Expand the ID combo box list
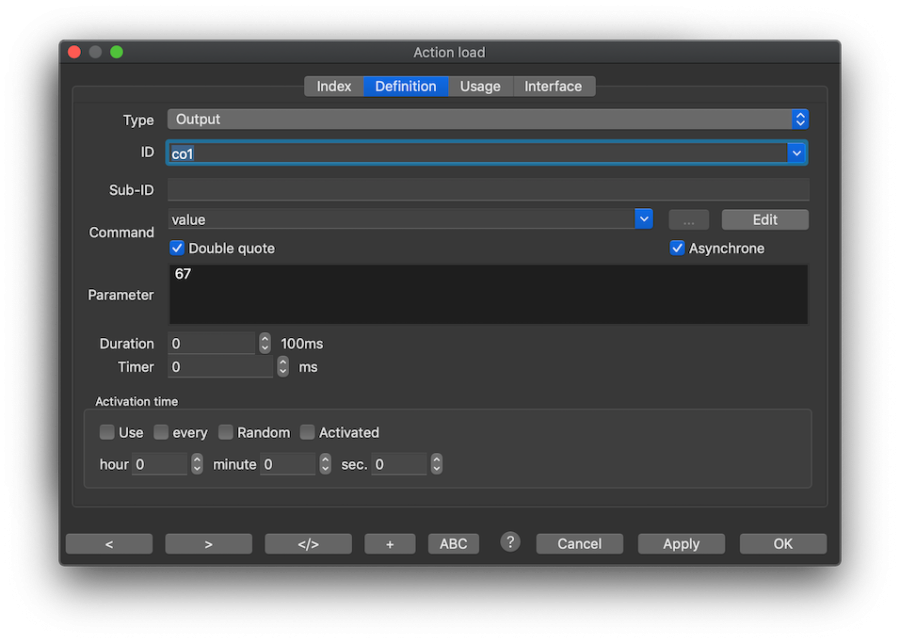 pyautogui.click(x=796, y=153)
